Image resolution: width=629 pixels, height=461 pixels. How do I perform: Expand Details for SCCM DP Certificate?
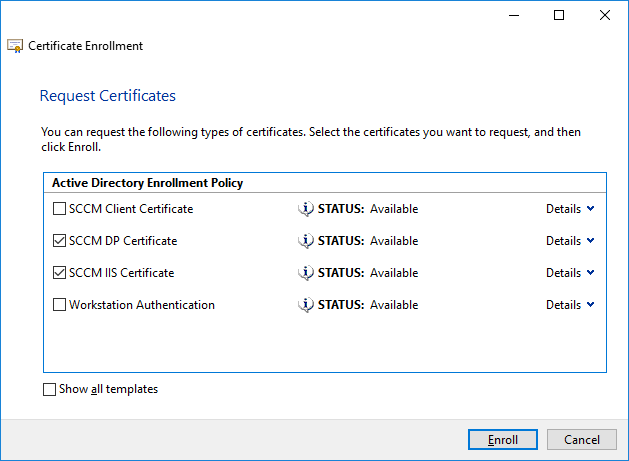570,241
